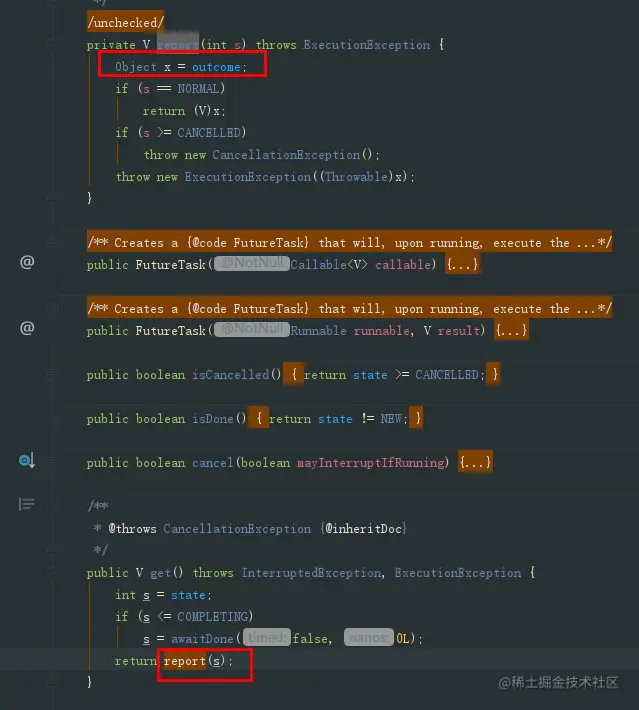Click the 'nanos:' parameter hint
The width and height of the screenshot is (639, 710).
coord(369,638)
